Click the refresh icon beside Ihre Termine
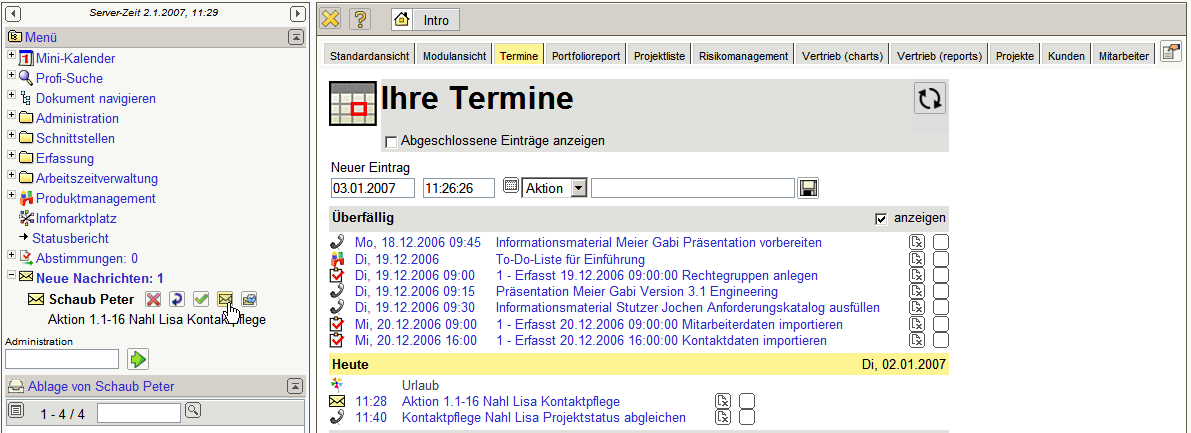 point(930,99)
